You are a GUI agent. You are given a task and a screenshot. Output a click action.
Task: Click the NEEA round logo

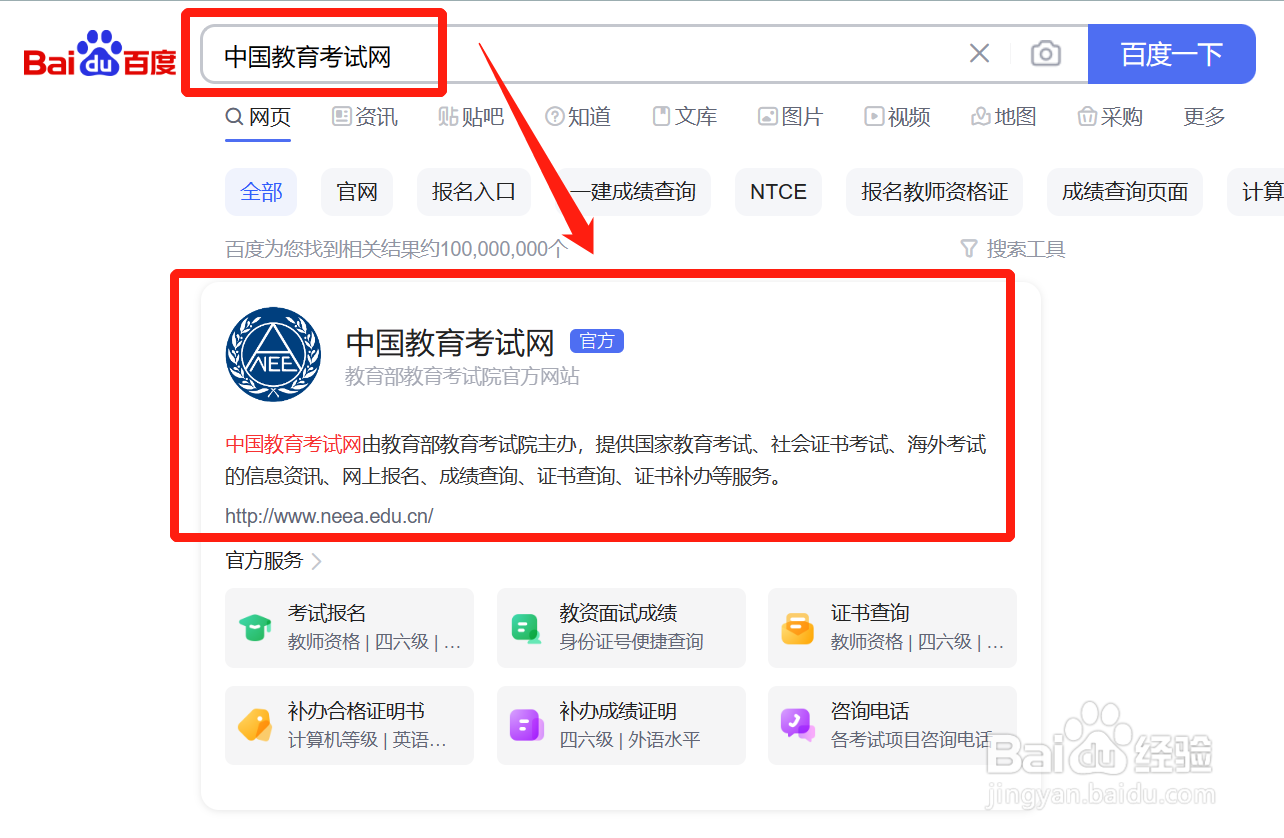[274, 355]
